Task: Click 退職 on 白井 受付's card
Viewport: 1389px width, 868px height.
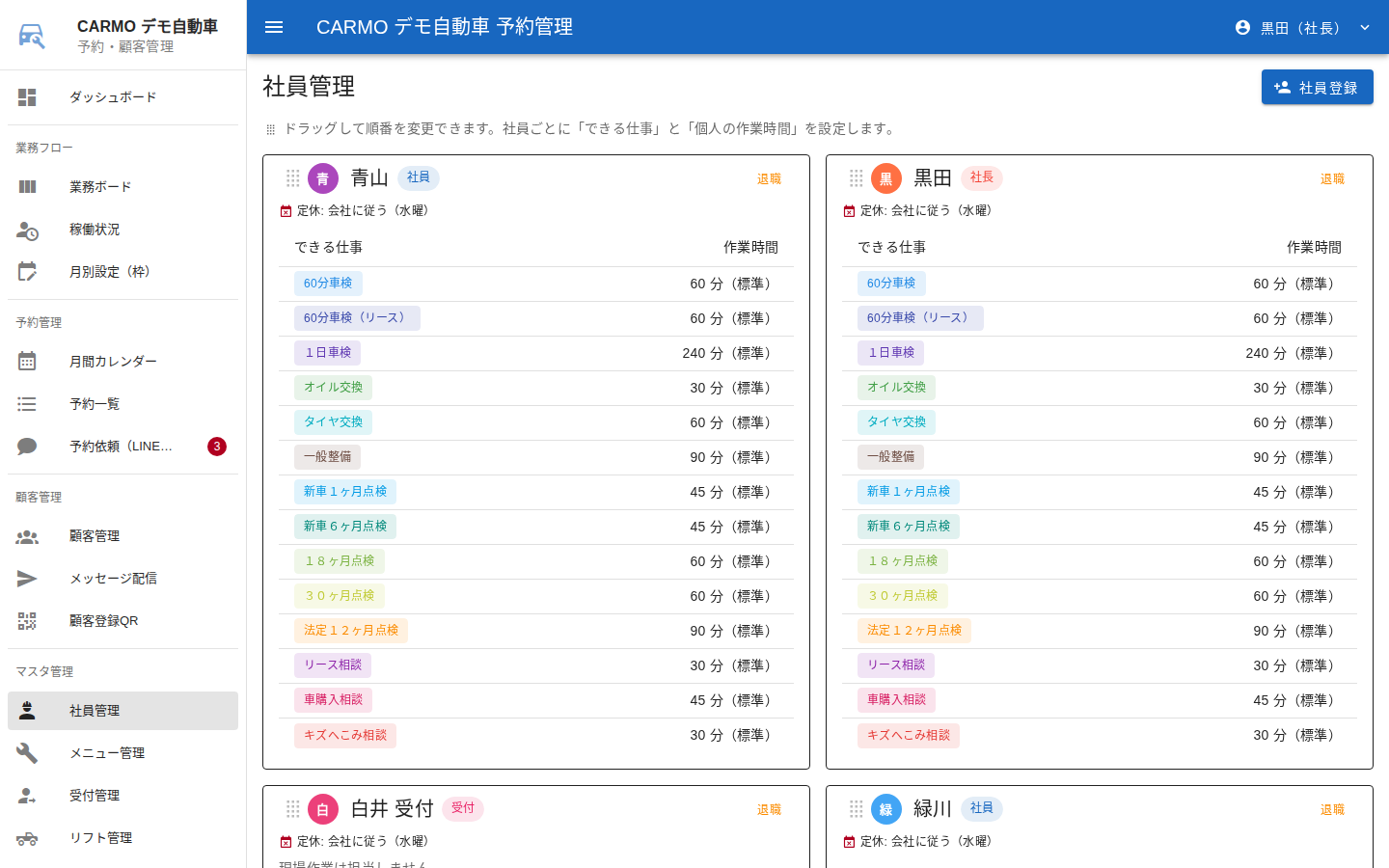Action: 769,810
